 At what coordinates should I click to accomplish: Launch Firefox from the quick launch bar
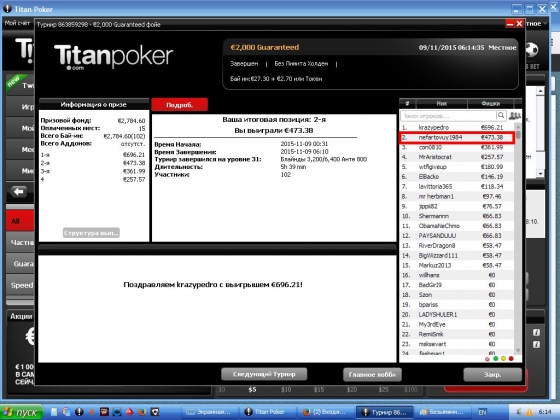[x=142, y=412]
